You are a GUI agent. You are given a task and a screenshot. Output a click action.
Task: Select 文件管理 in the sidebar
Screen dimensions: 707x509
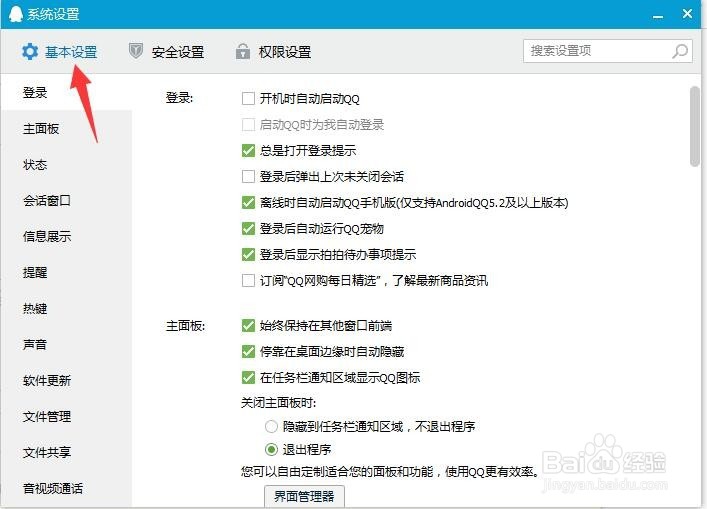[67, 416]
